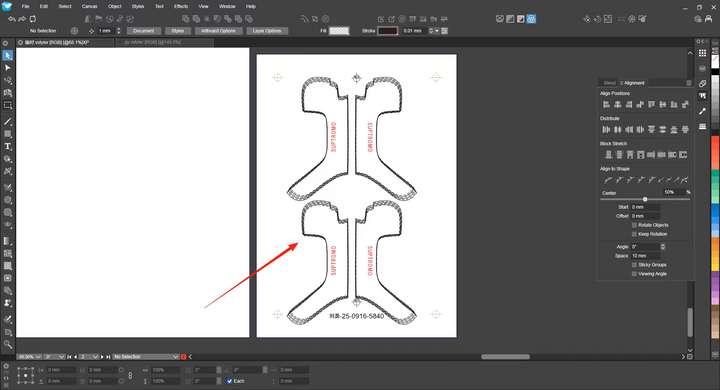Screen dimensions: 720x390
Task: Click the Offset 0 mm field
Action: 645,216
